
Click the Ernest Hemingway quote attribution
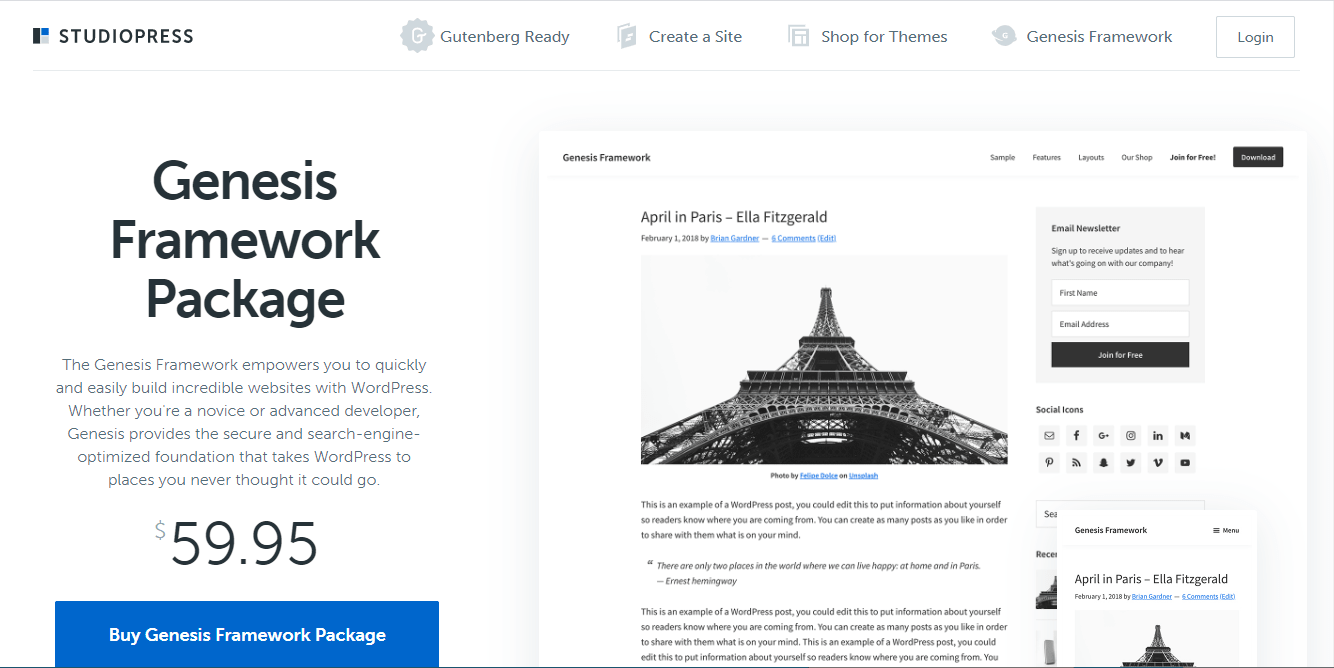click(697, 581)
